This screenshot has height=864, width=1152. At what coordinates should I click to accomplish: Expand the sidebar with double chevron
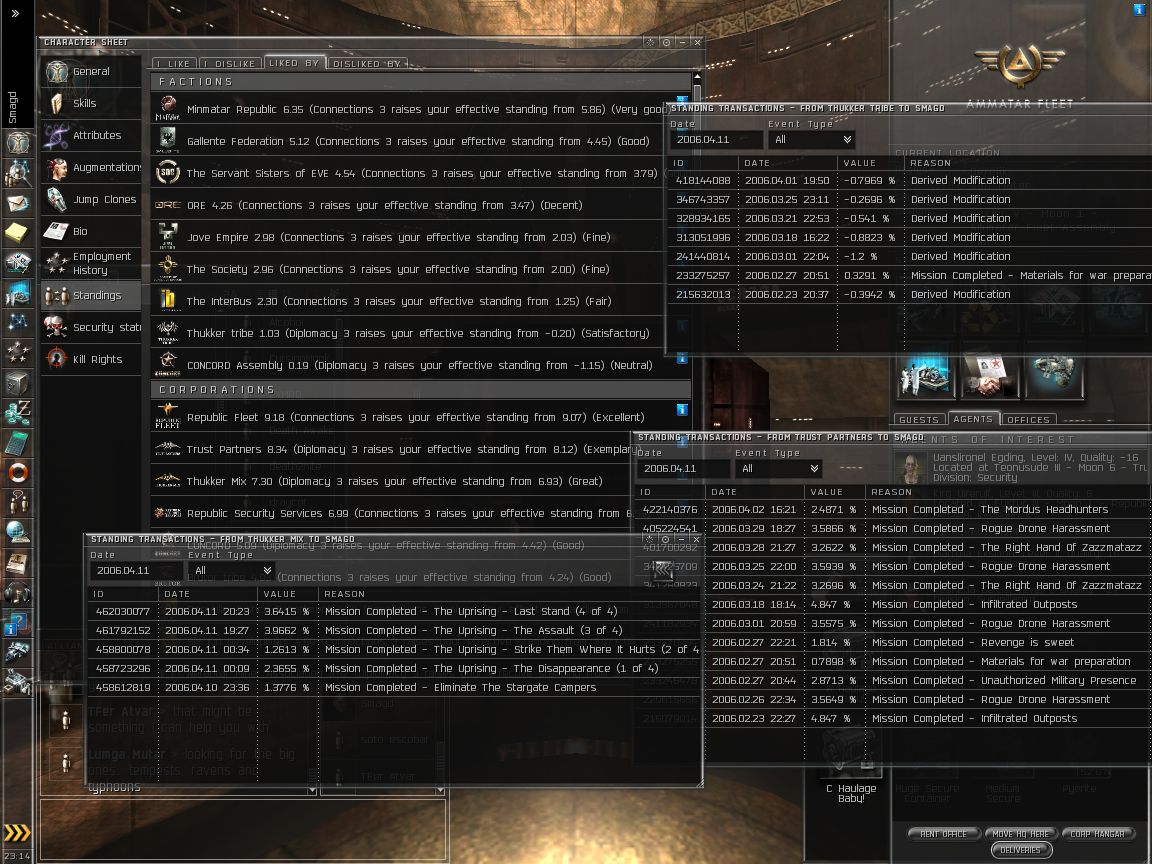(15, 13)
